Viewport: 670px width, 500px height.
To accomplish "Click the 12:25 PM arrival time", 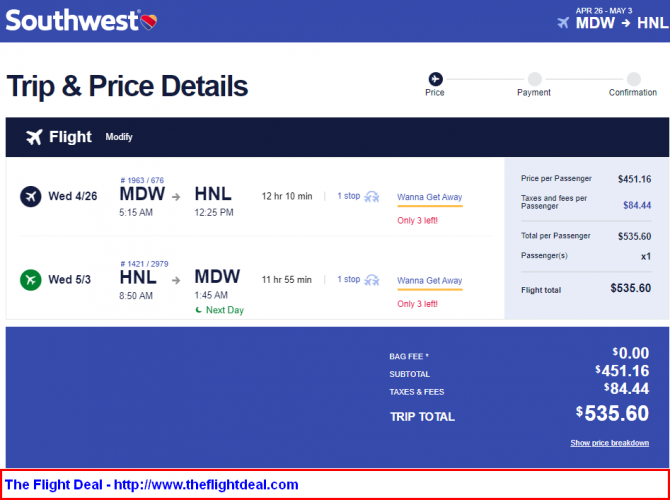I will coord(214,212).
